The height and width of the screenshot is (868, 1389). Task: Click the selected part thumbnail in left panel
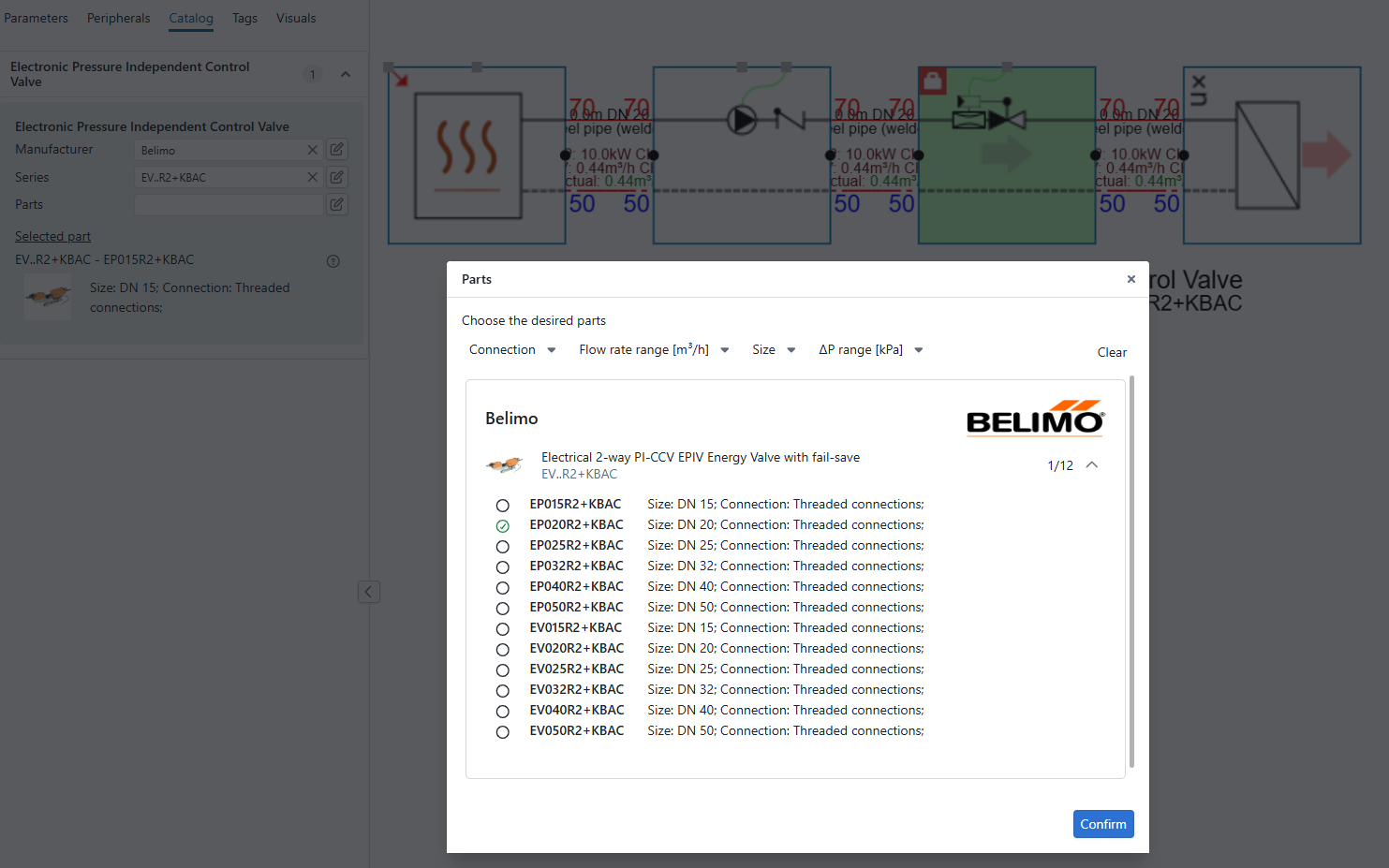pos(48,298)
